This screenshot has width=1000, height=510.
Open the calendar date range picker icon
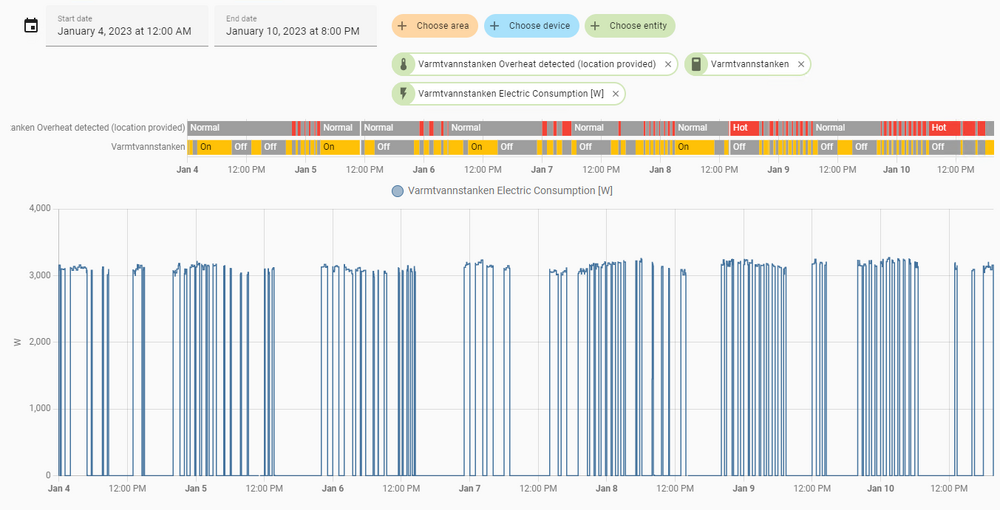click(31, 25)
